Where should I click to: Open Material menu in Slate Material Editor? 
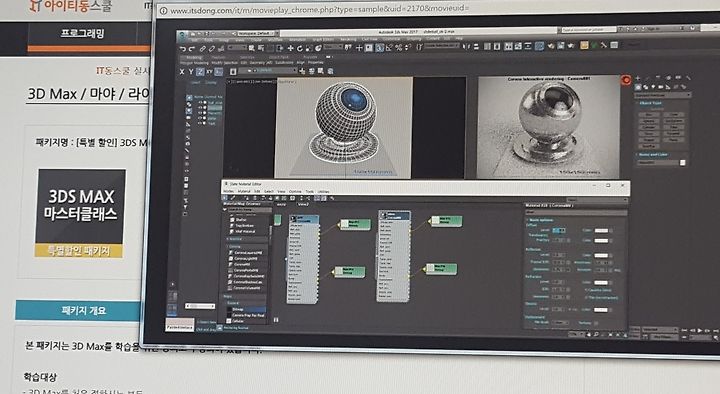click(244, 191)
